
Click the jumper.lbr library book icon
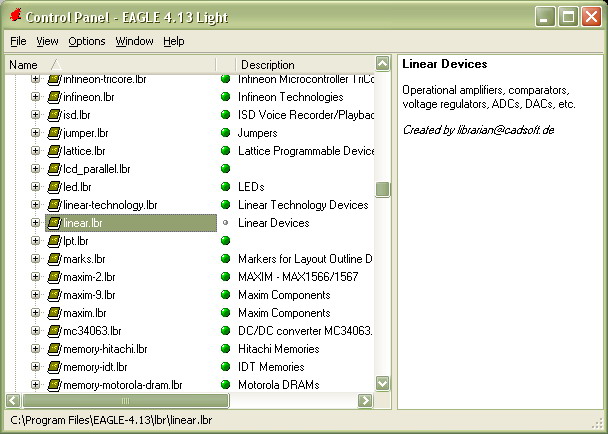(x=54, y=133)
